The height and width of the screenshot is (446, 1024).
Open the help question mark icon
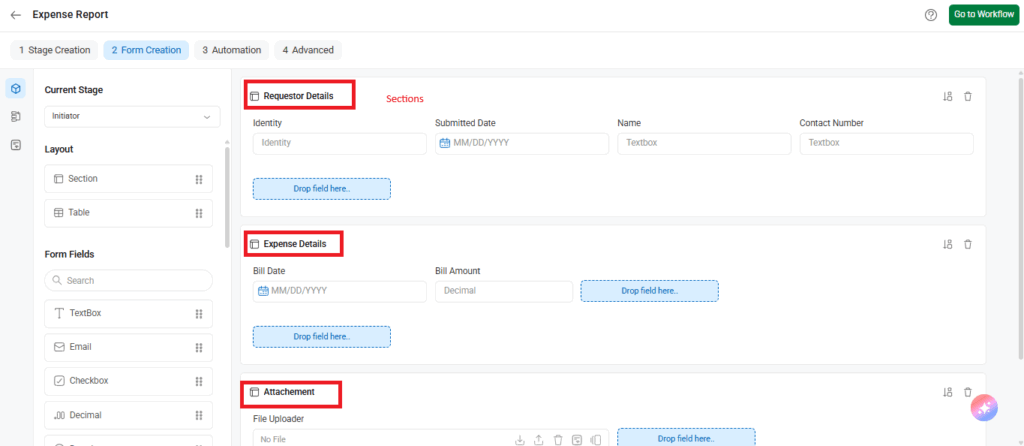930,15
